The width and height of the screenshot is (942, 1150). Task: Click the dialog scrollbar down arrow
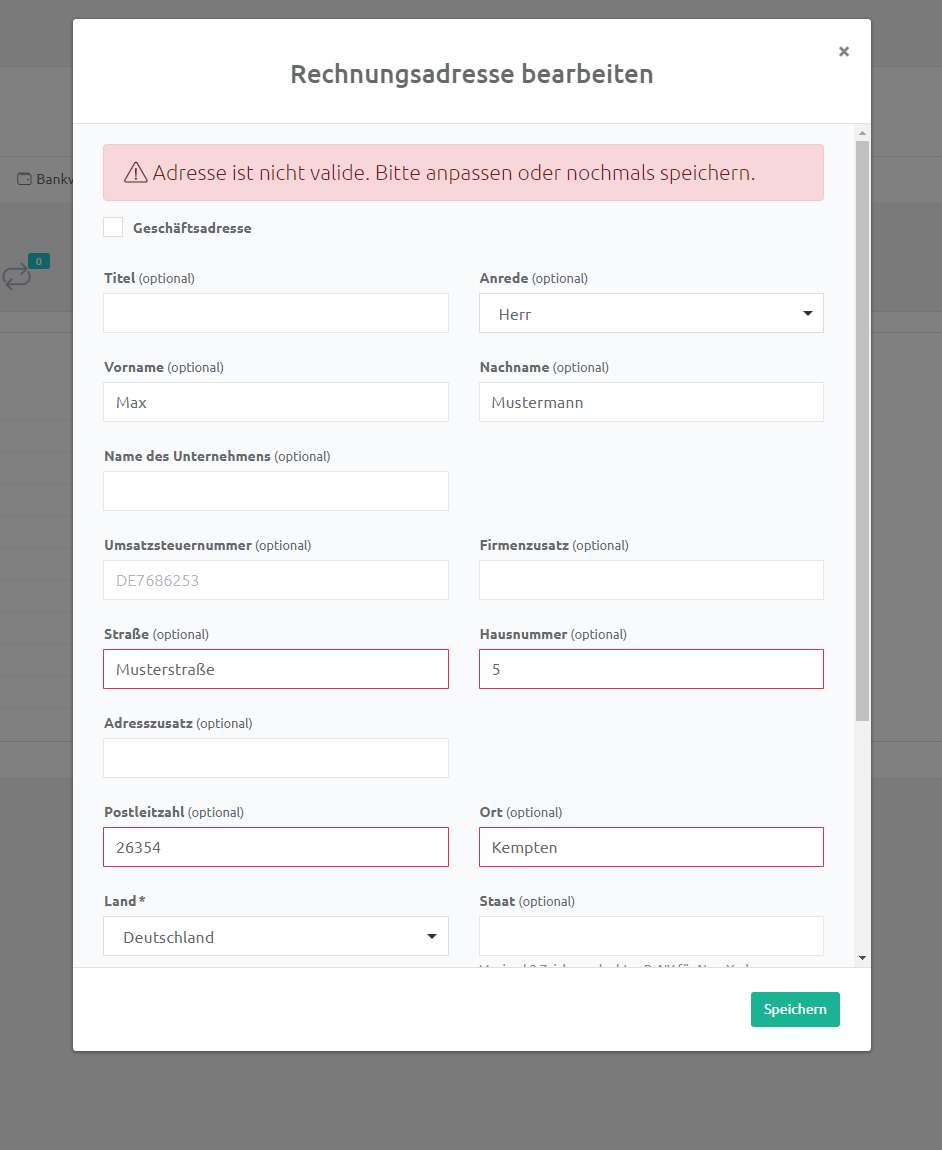click(863, 958)
